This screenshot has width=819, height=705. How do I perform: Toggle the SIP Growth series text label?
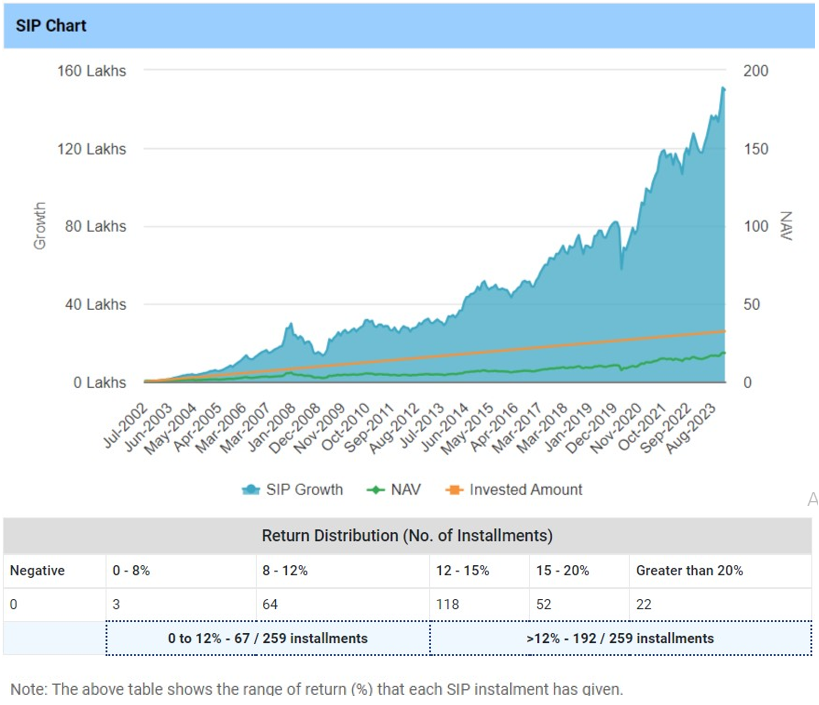coord(304,490)
